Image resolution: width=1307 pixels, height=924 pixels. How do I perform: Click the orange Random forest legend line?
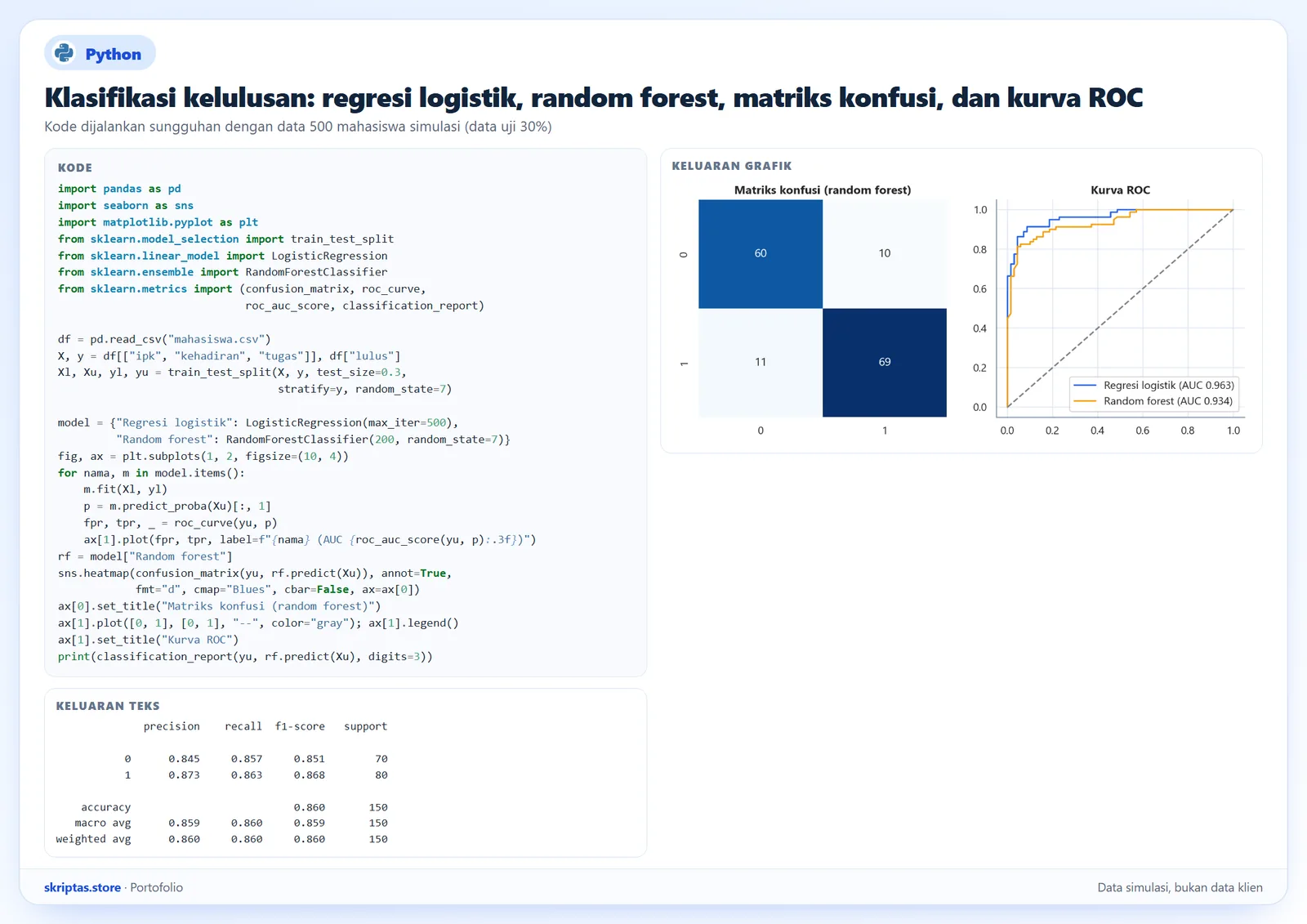point(1085,401)
